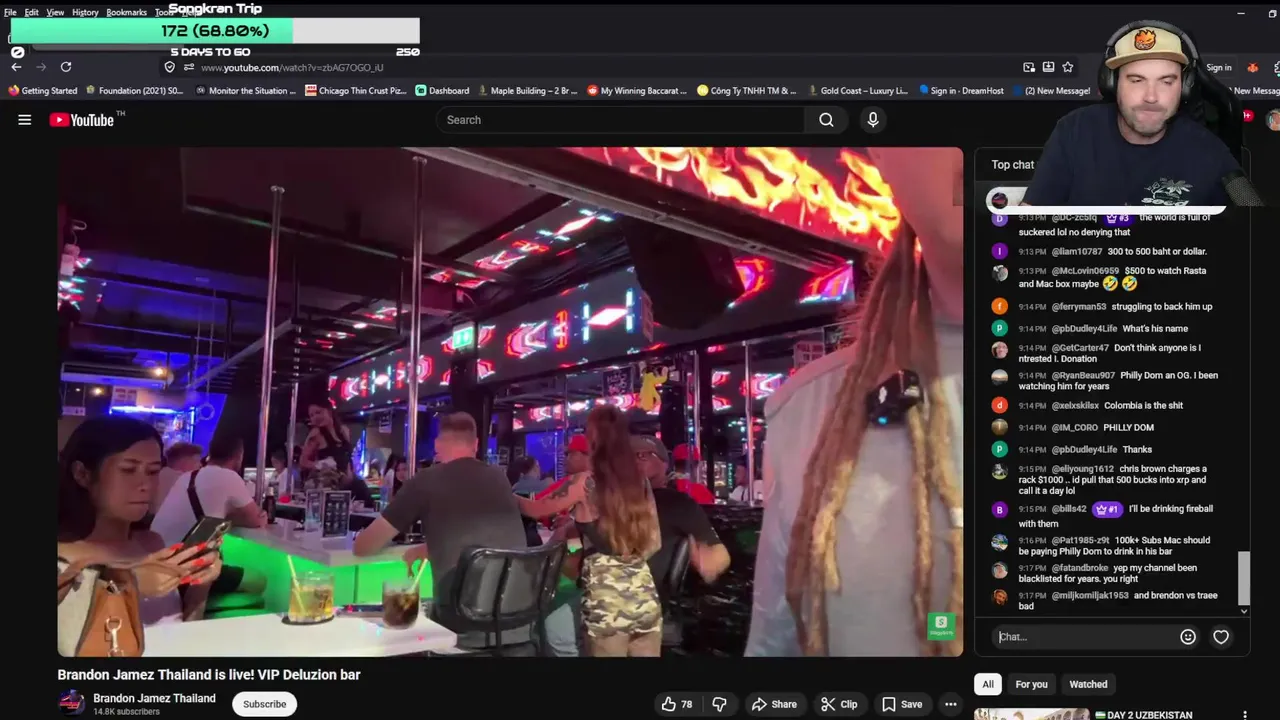This screenshot has width=1280, height=720.
Task: Dislike the video with thumbs down
Action: (x=719, y=704)
